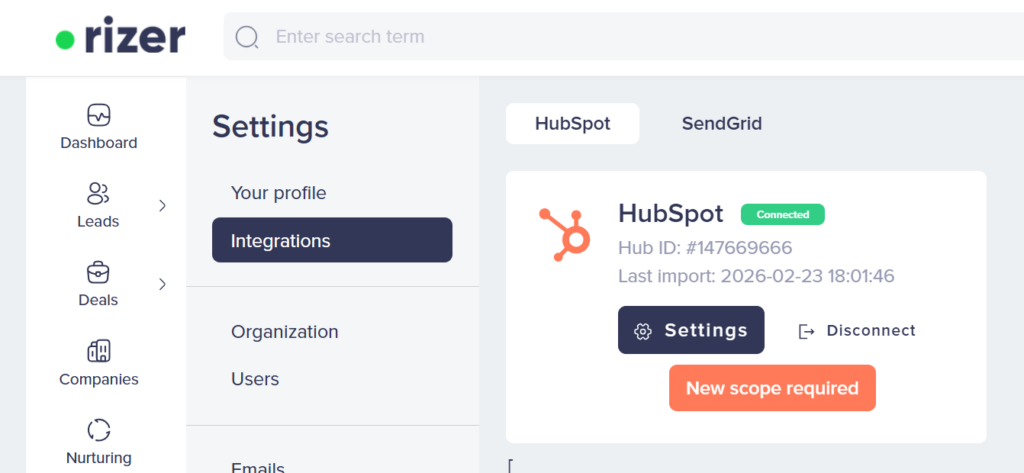Navigate to Companies in the sidebar
This screenshot has height=473, width=1024.
point(98,351)
